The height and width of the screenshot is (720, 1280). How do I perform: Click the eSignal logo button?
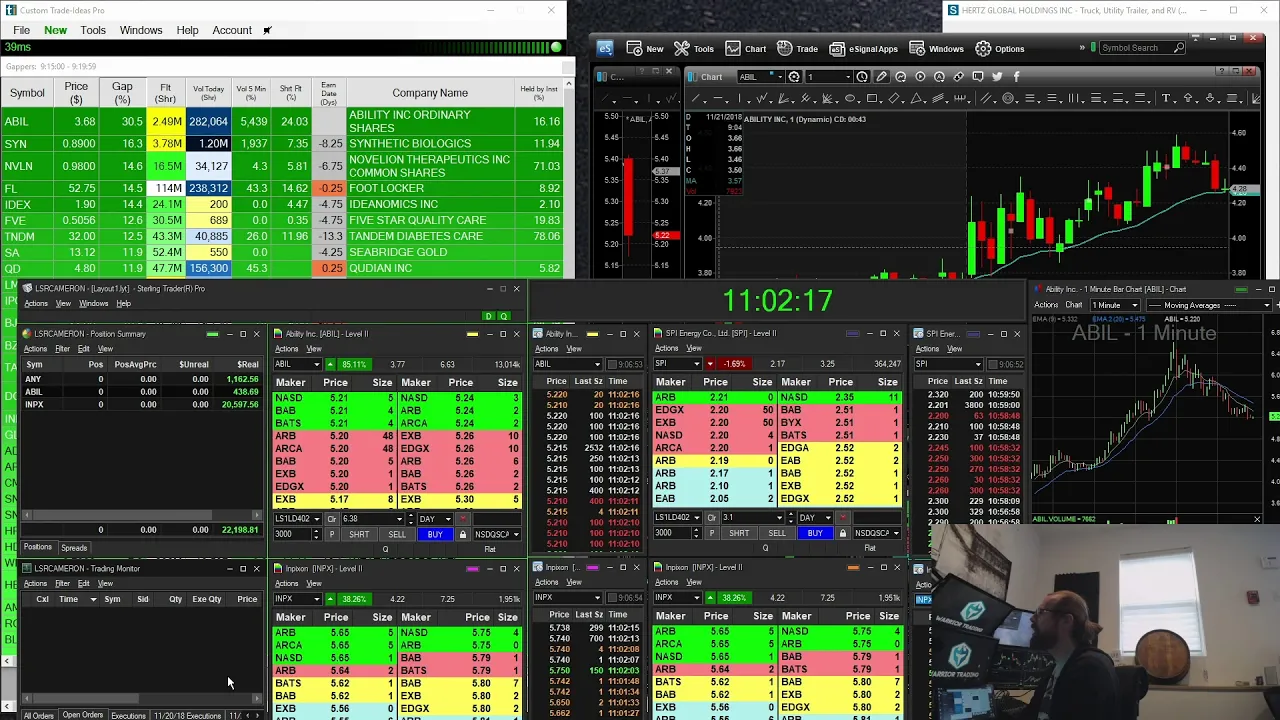point(605,48)
